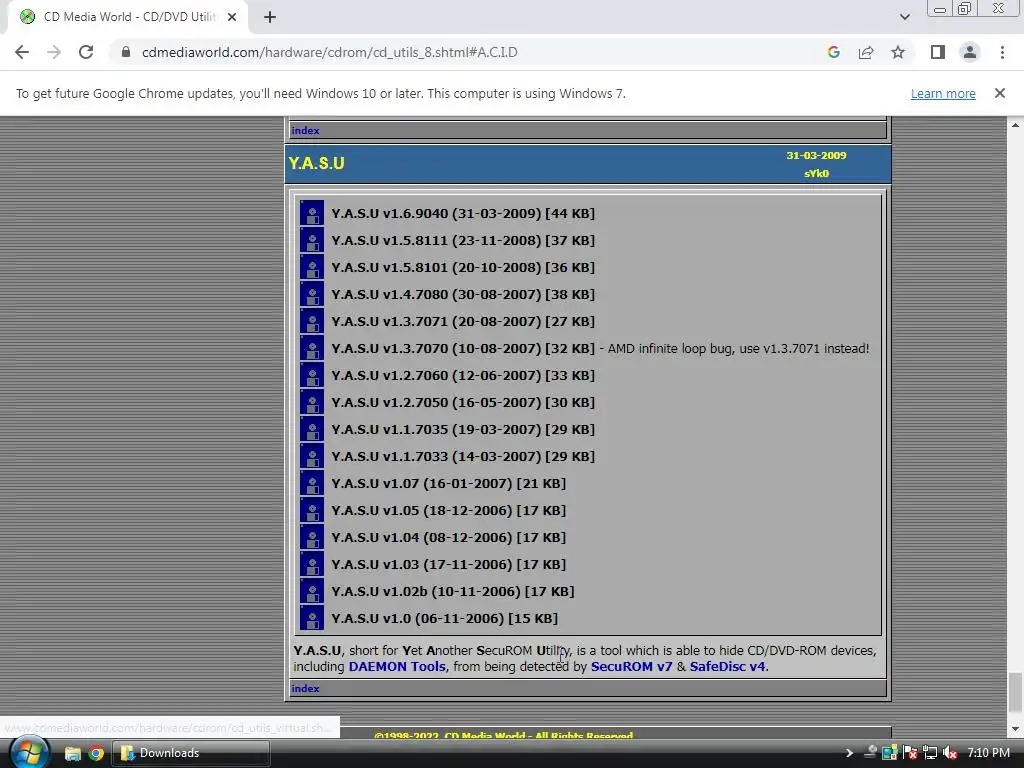Switch to Downloads window in taskbar

tap(191, 753)
